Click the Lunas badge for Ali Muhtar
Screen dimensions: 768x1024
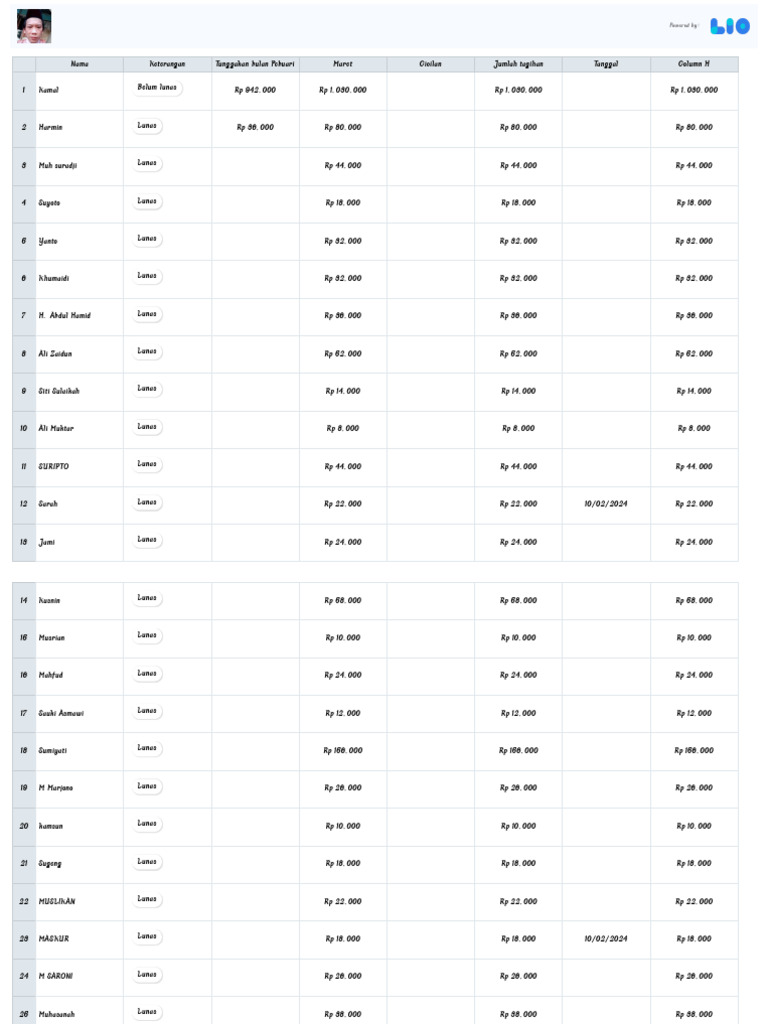pyautogui.click(x=148, y=427)
